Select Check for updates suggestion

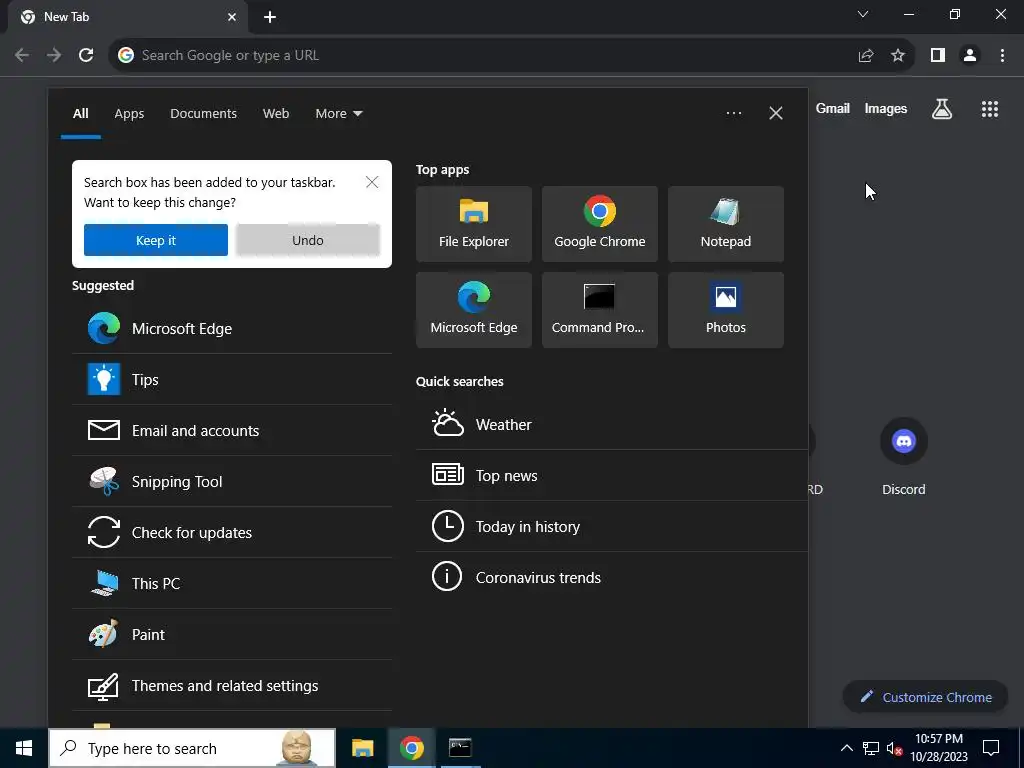pyautogui.click(x=232, y=532)
